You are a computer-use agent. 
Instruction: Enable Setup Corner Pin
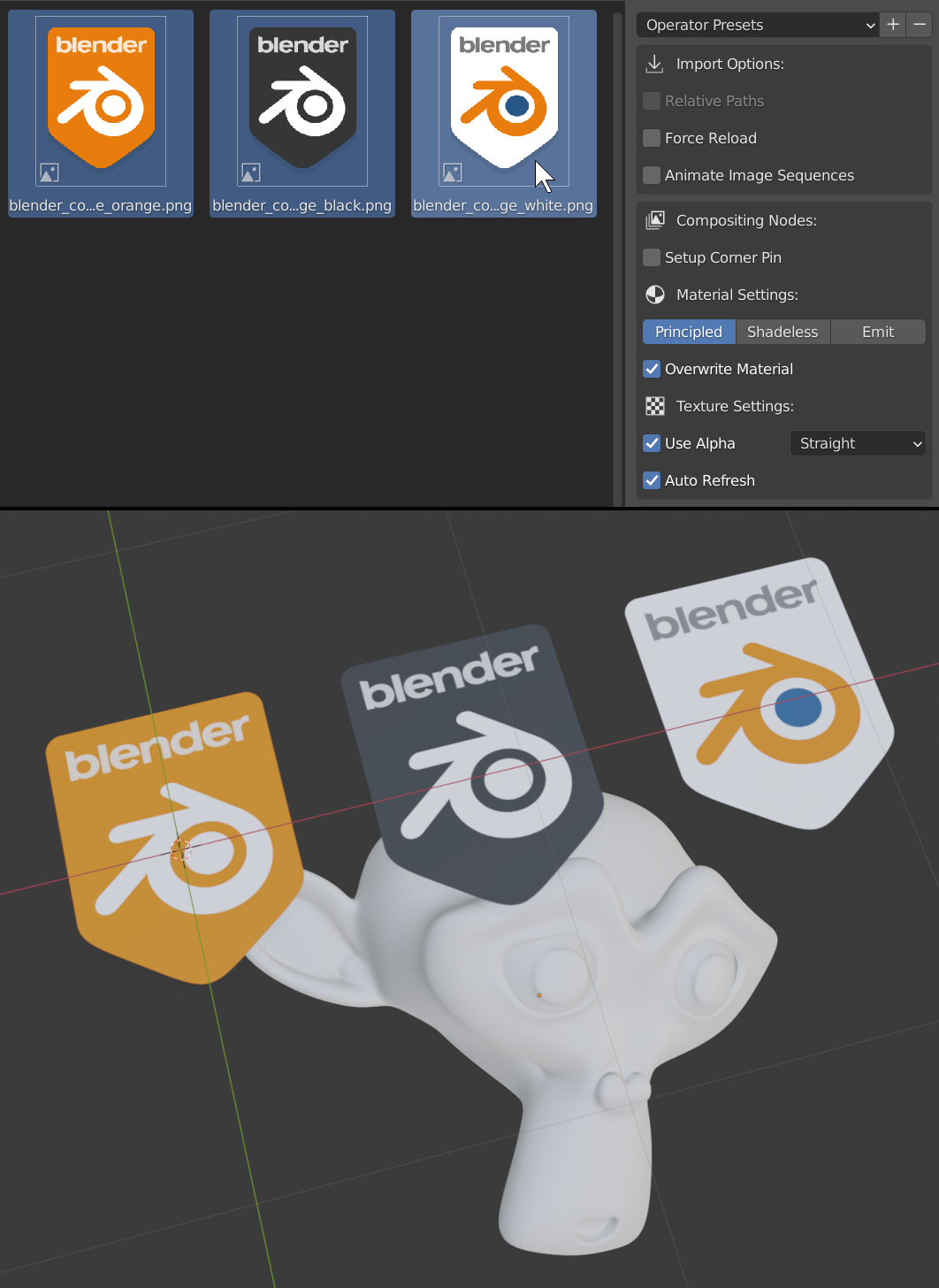pyautogui.click(x=652, y=257)
